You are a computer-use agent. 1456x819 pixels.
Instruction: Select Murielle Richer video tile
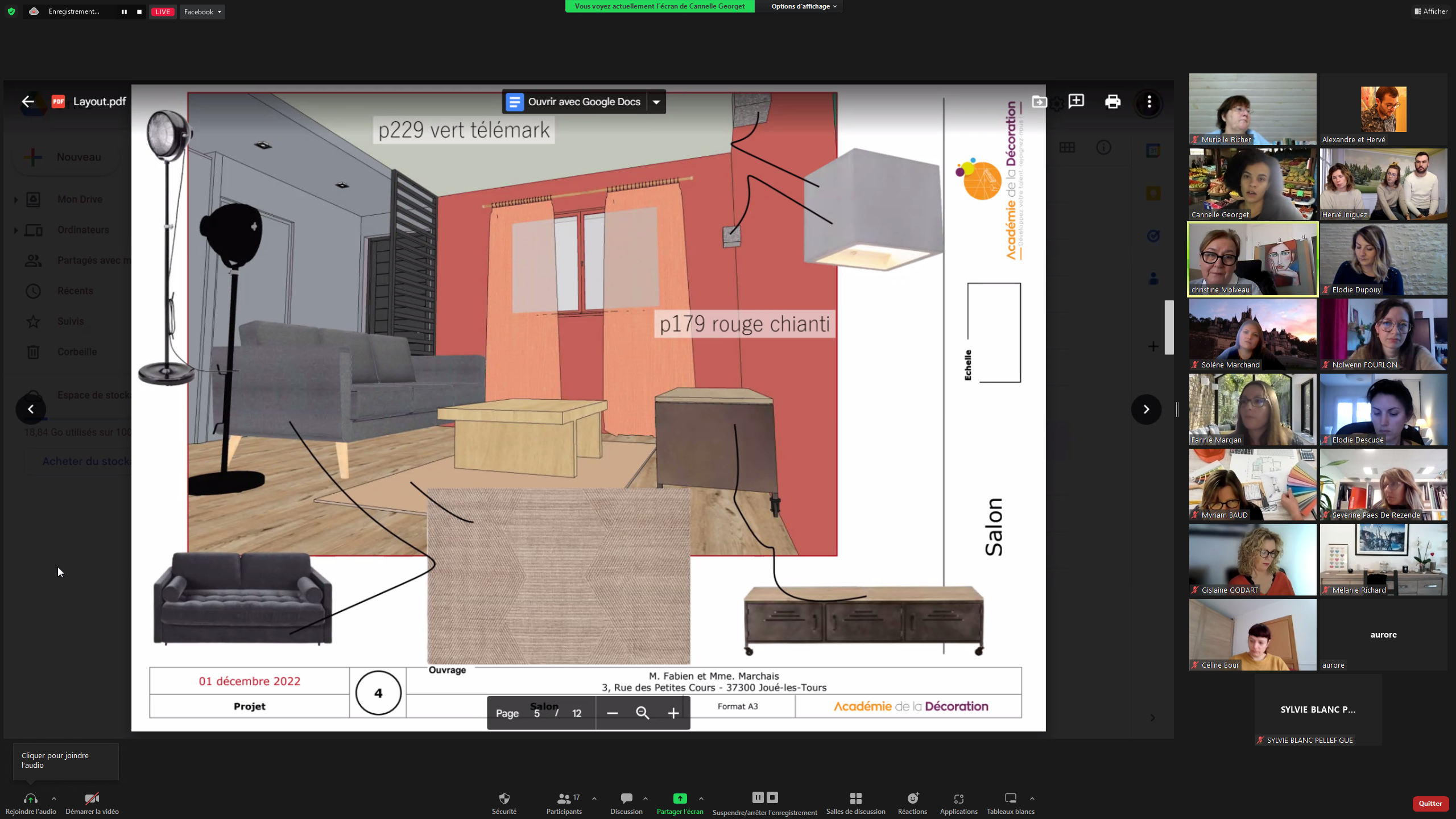pos(1252,109)
